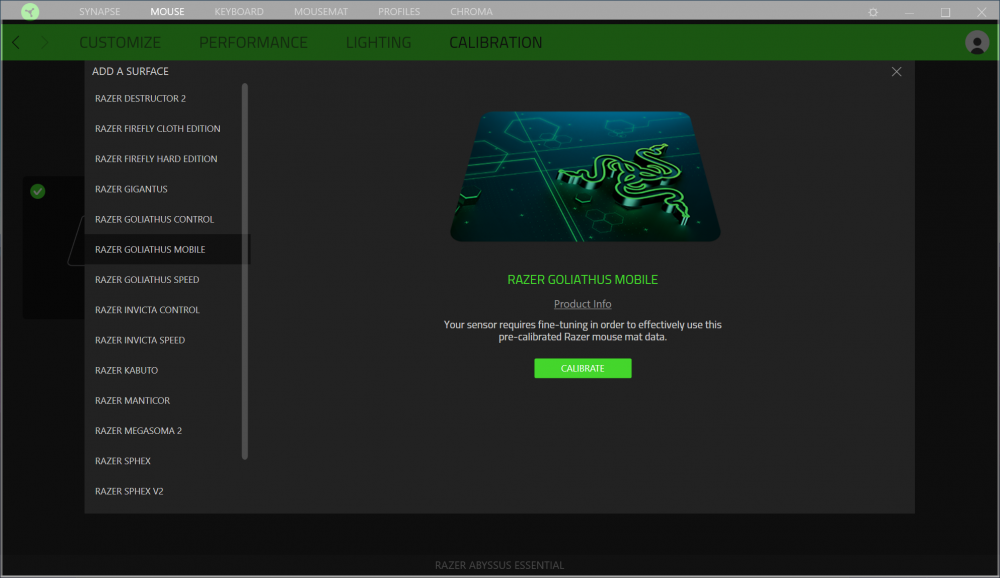The height and width of the screenshot is (578, 1000).
Task: Click the Razer Abyssus Essential device label
Action: [x=499, y=565]
